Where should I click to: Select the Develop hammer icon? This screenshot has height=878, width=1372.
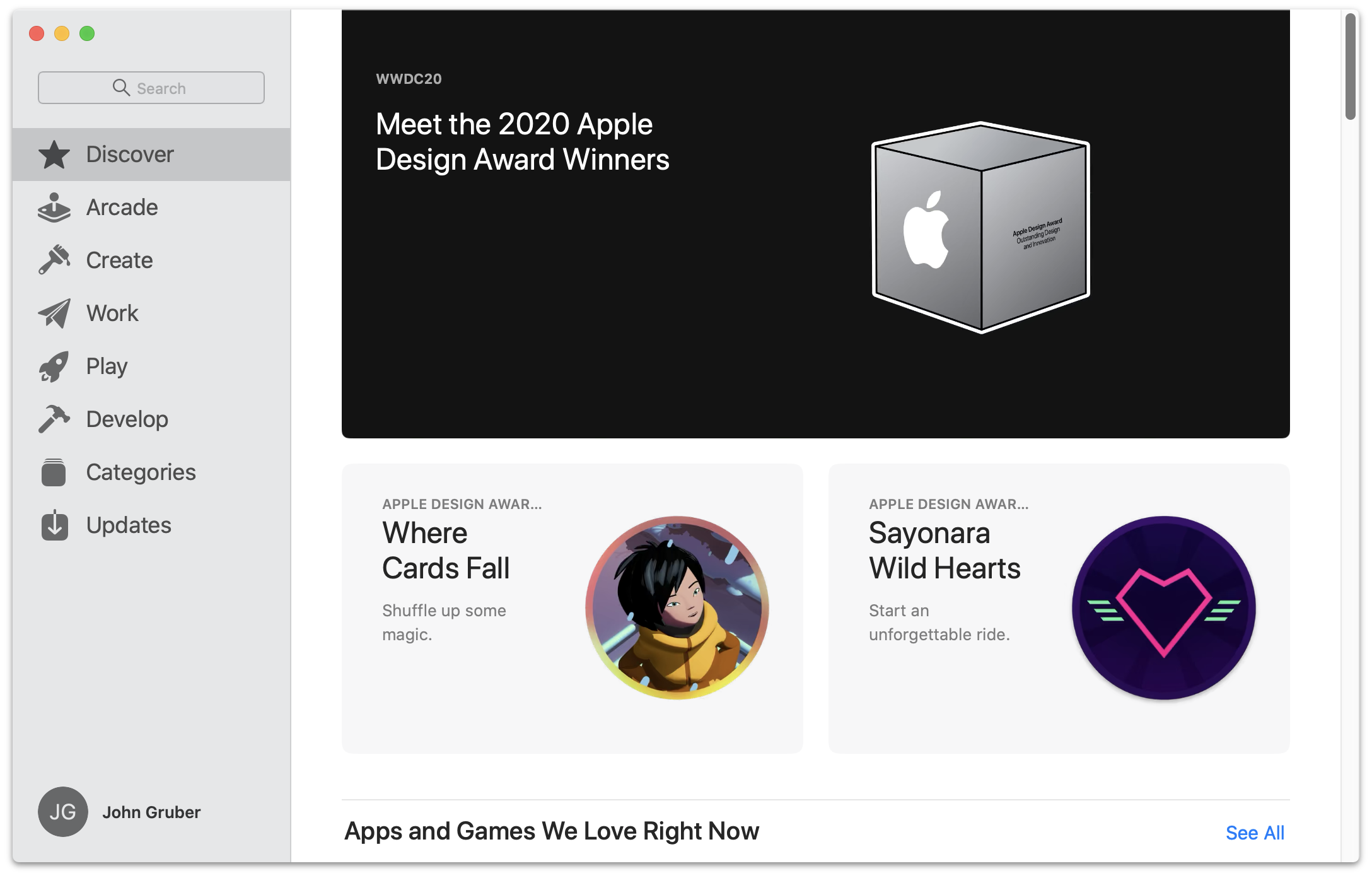point(53,418)
